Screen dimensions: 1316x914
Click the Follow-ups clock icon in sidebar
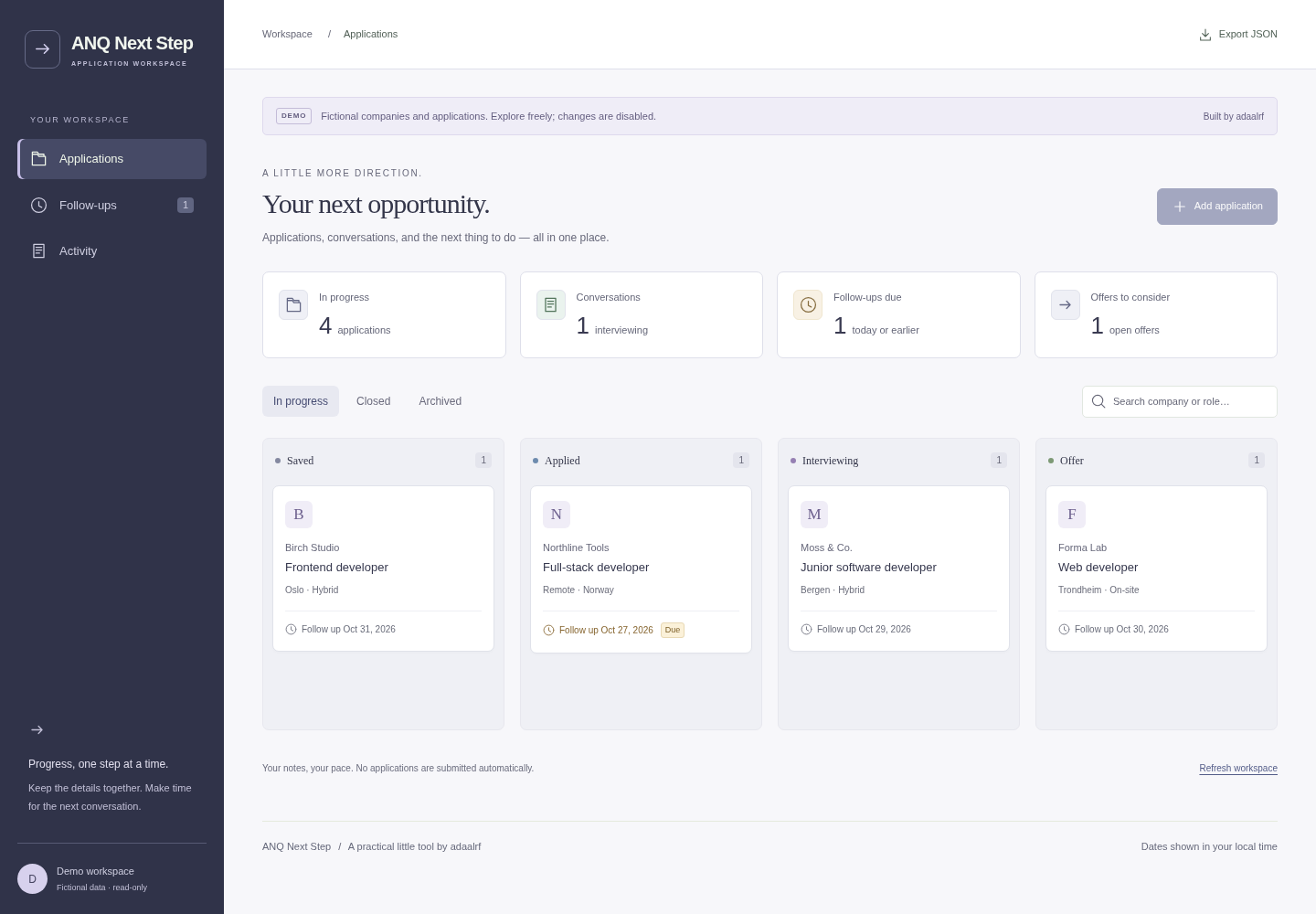pyautogui.click(x=38, y=206)
